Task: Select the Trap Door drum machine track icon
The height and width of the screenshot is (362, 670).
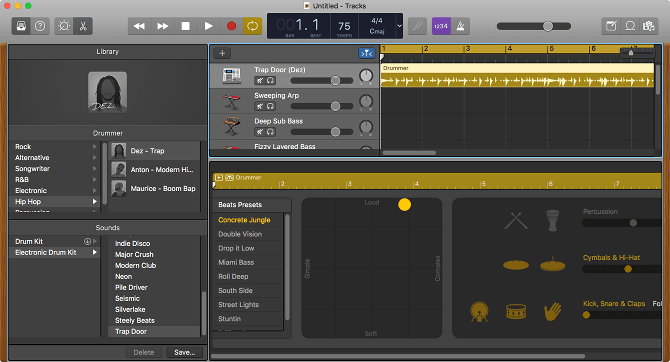Action: click(x=232, y=76)
